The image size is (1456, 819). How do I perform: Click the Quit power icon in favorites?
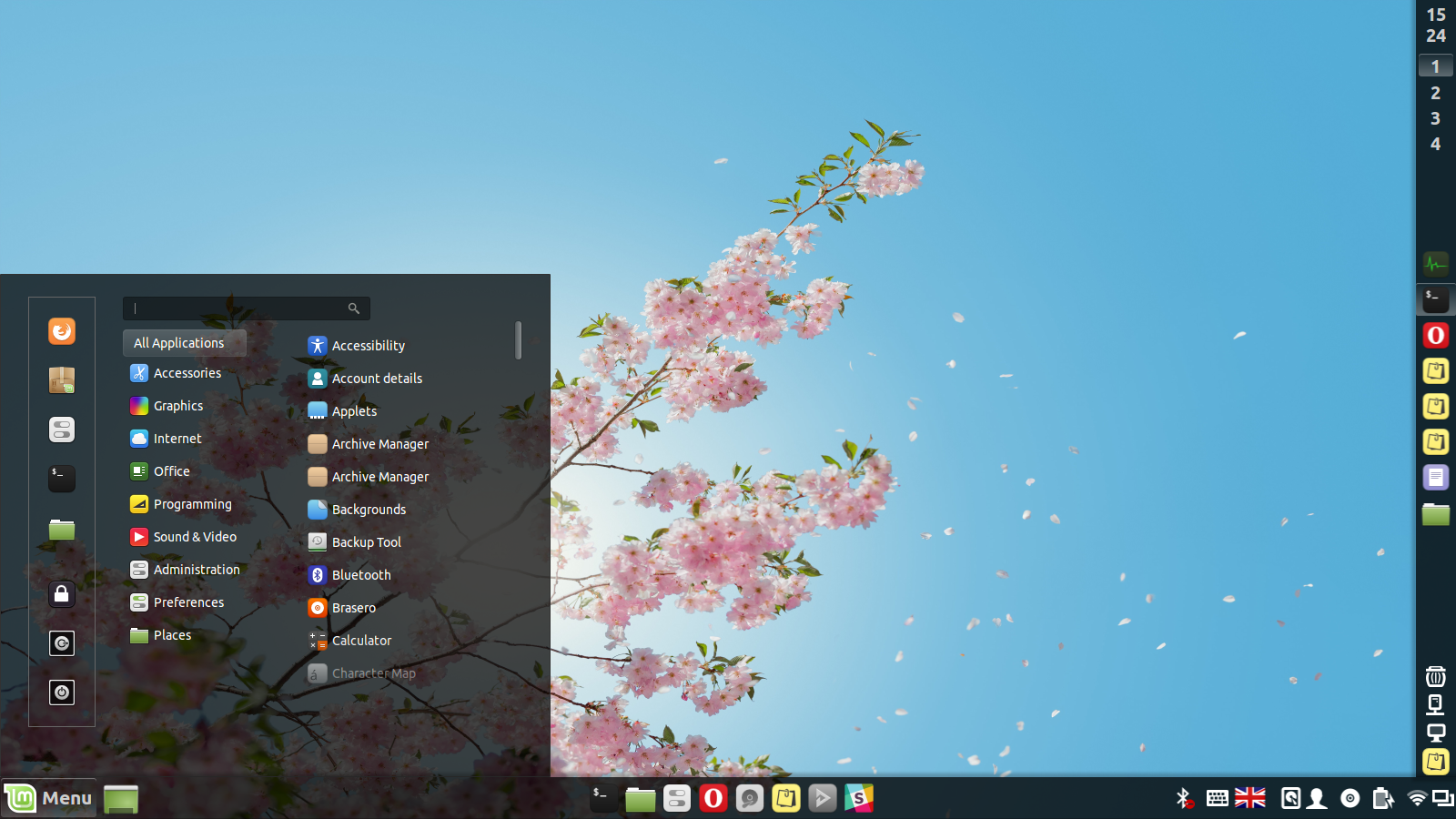62,693
